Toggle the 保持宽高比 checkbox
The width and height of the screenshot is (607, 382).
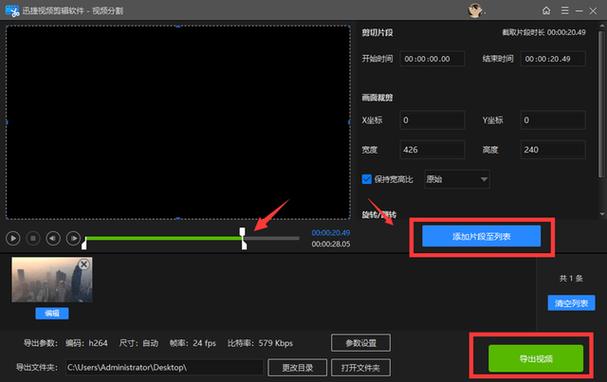(x=366, y=179)
